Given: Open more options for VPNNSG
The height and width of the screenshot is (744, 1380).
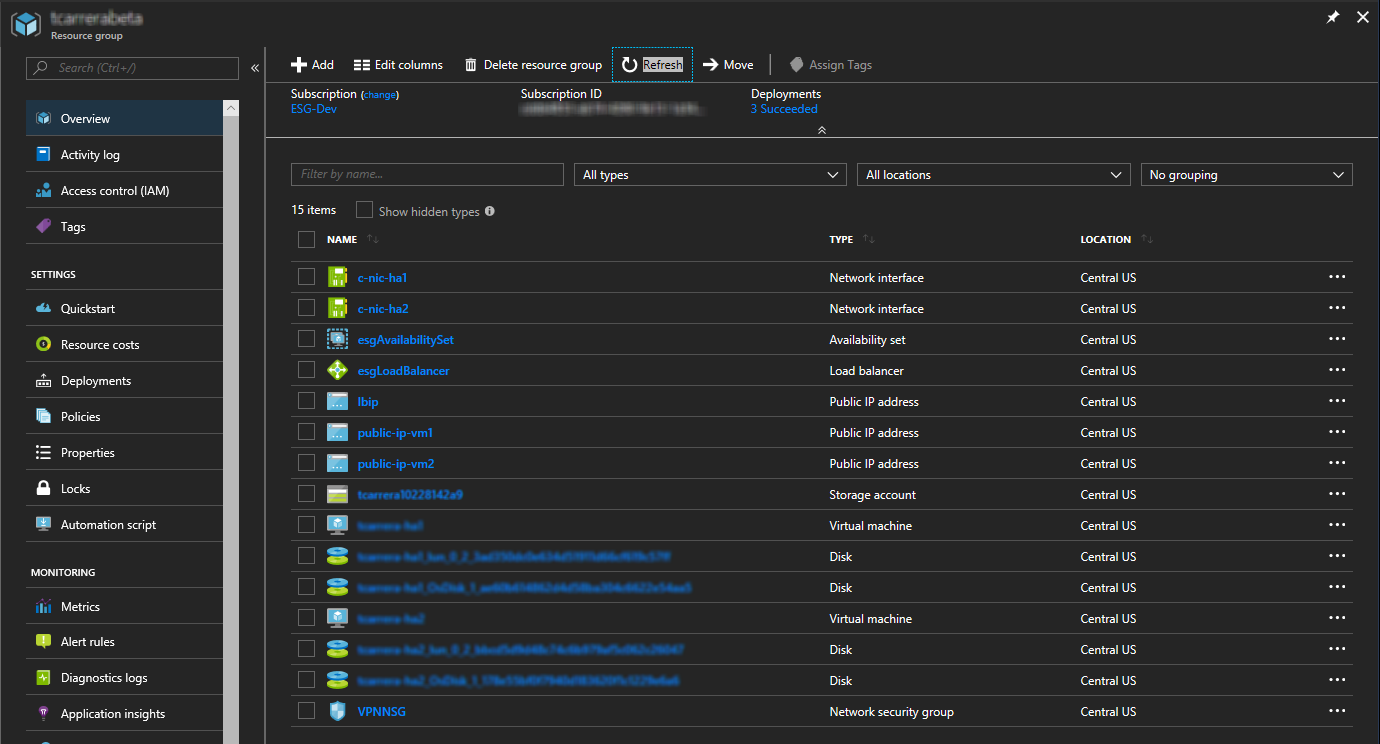Looking at the screenshot, I should tap(1337, 711).
